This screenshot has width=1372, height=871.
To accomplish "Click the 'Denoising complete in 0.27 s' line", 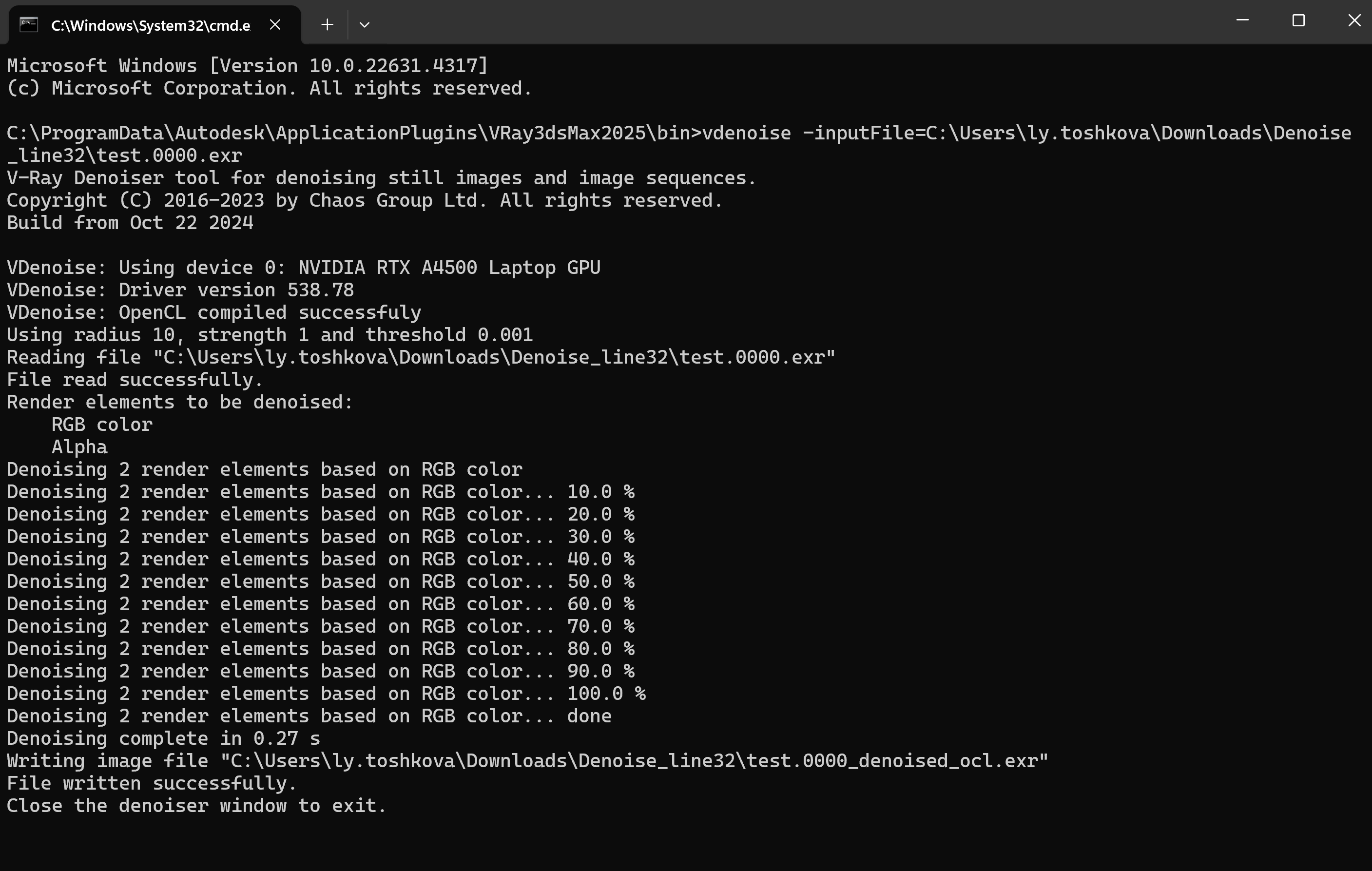I will pyautogui.click(x=164, y=739).
